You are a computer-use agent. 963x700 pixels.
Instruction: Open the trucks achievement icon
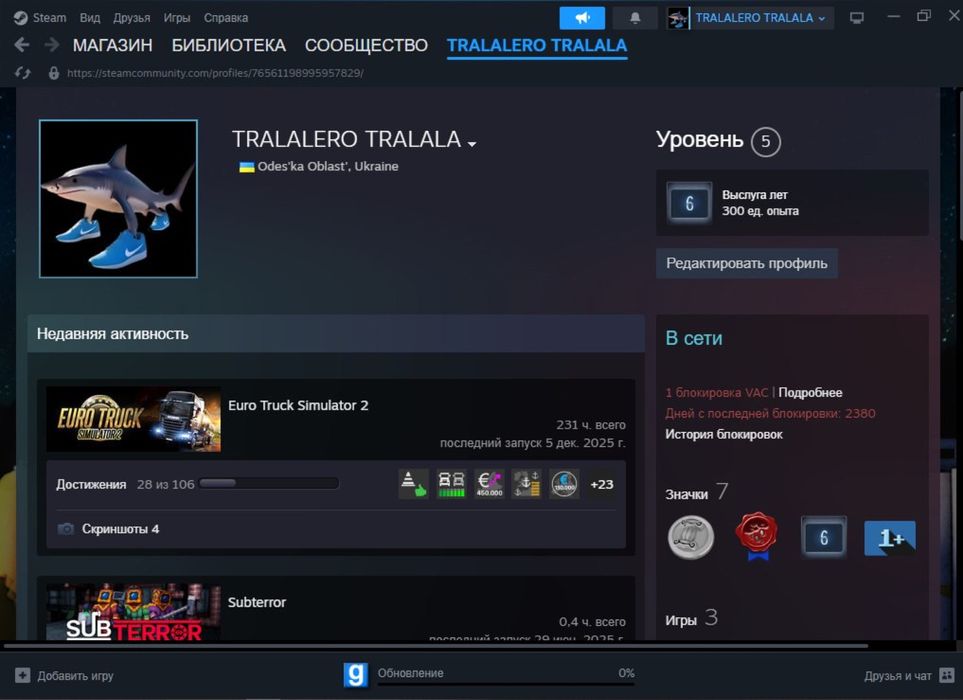point(451,484)
